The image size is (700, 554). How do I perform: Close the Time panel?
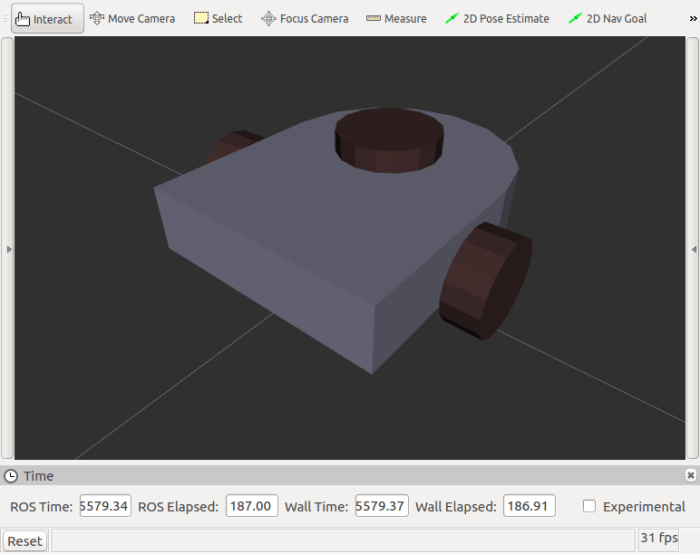[x=690, y=476]
